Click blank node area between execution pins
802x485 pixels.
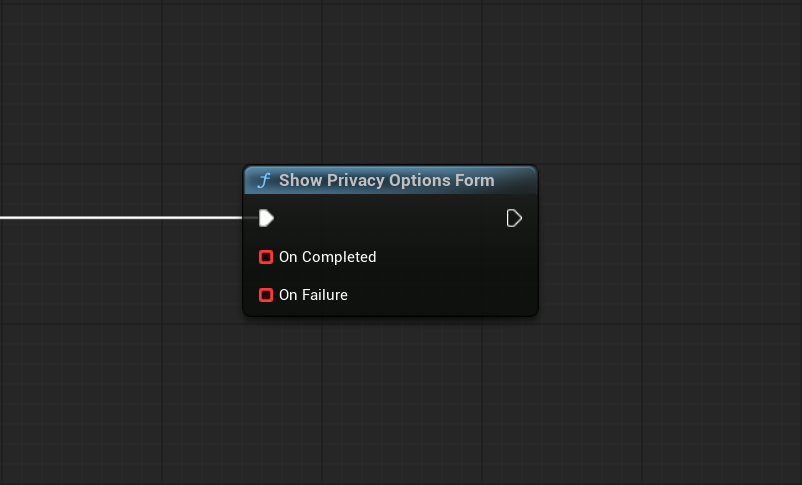click(390, 218)
